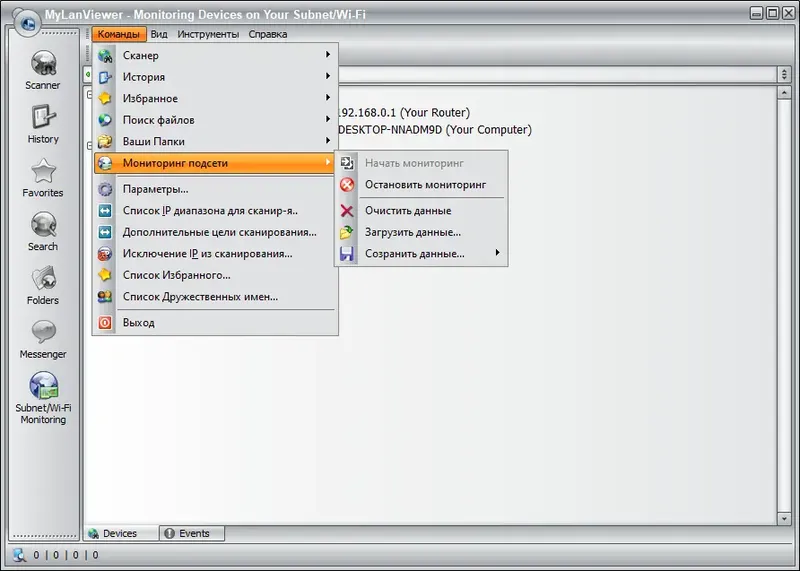Image resolution: width=800 pixels, height=571 pixels.
Task: Click the icon beside Исключение IP из сканирования
Action: pos(105,254)
